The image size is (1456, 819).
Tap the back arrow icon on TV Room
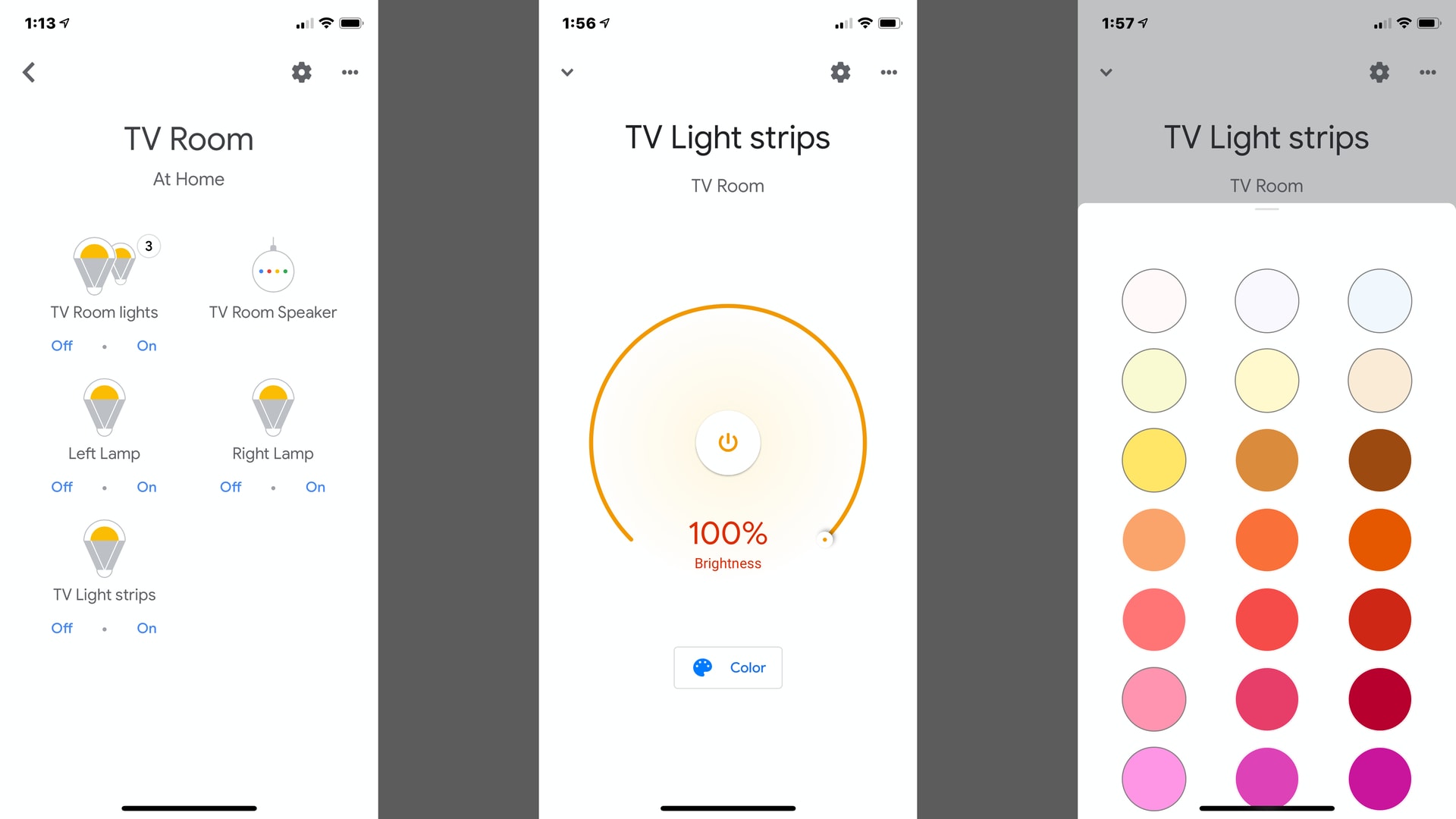coord(28,72)
